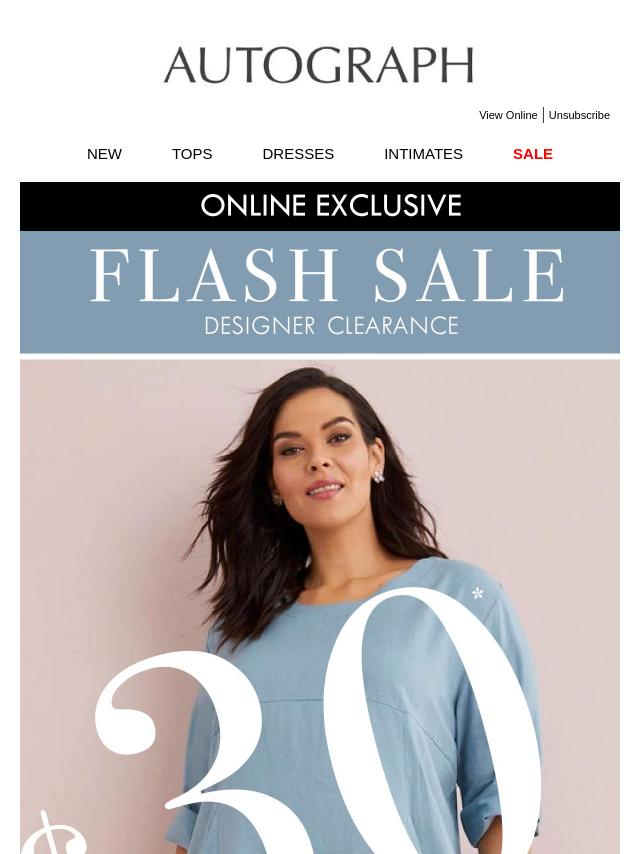
Task: Click the black ONLINE EXCLUSIVE banner
Action: click(320, 206)
